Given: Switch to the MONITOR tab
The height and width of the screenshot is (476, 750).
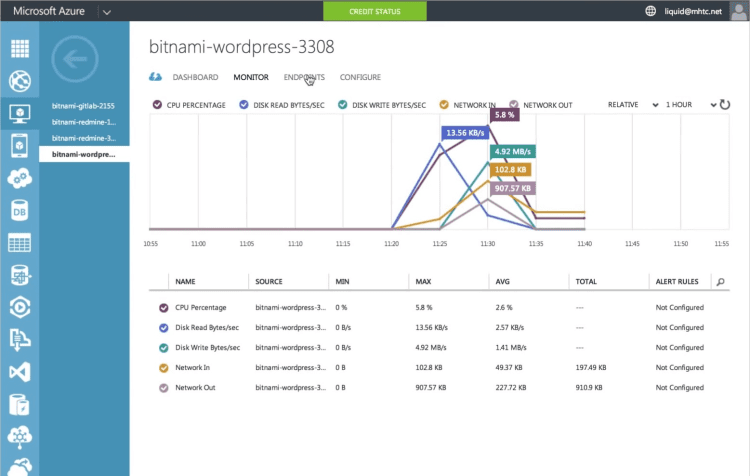Looking at the screenshot, I should 251,77.
